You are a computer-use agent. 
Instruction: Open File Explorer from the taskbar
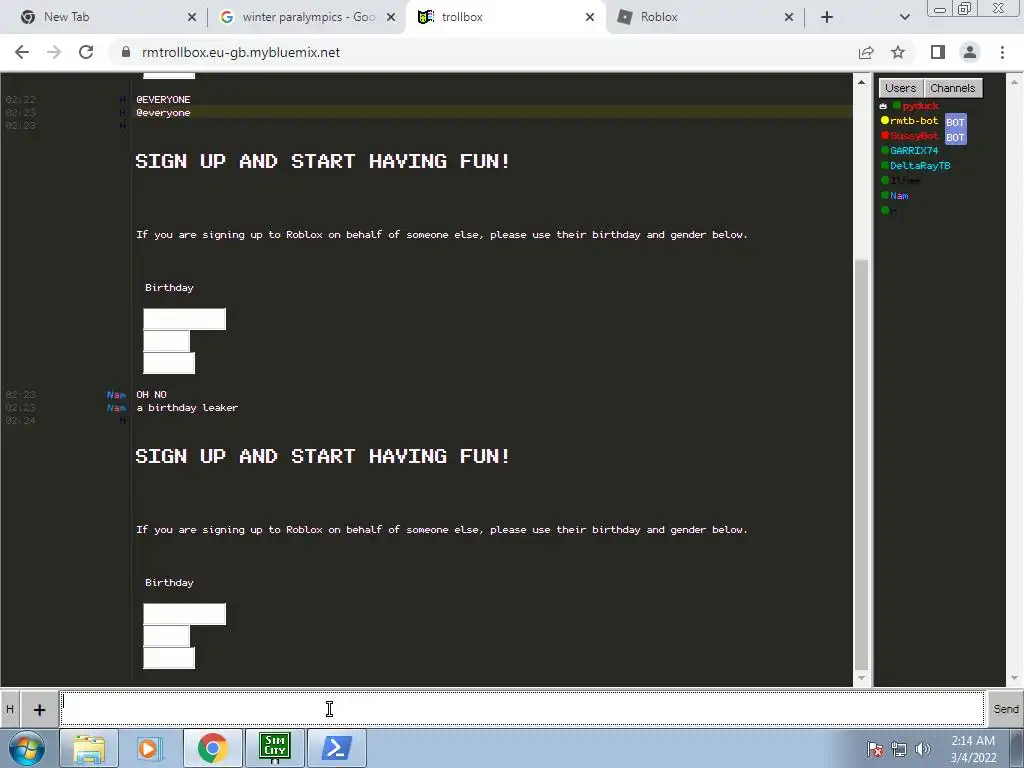(x=89, y=748)
